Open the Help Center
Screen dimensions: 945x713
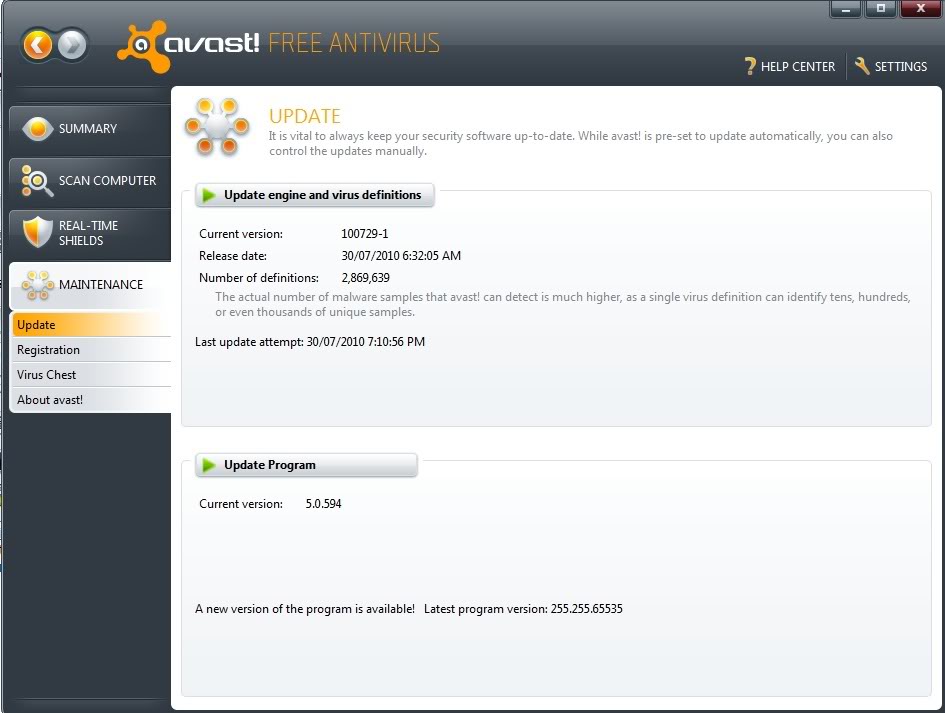(790, 66)
